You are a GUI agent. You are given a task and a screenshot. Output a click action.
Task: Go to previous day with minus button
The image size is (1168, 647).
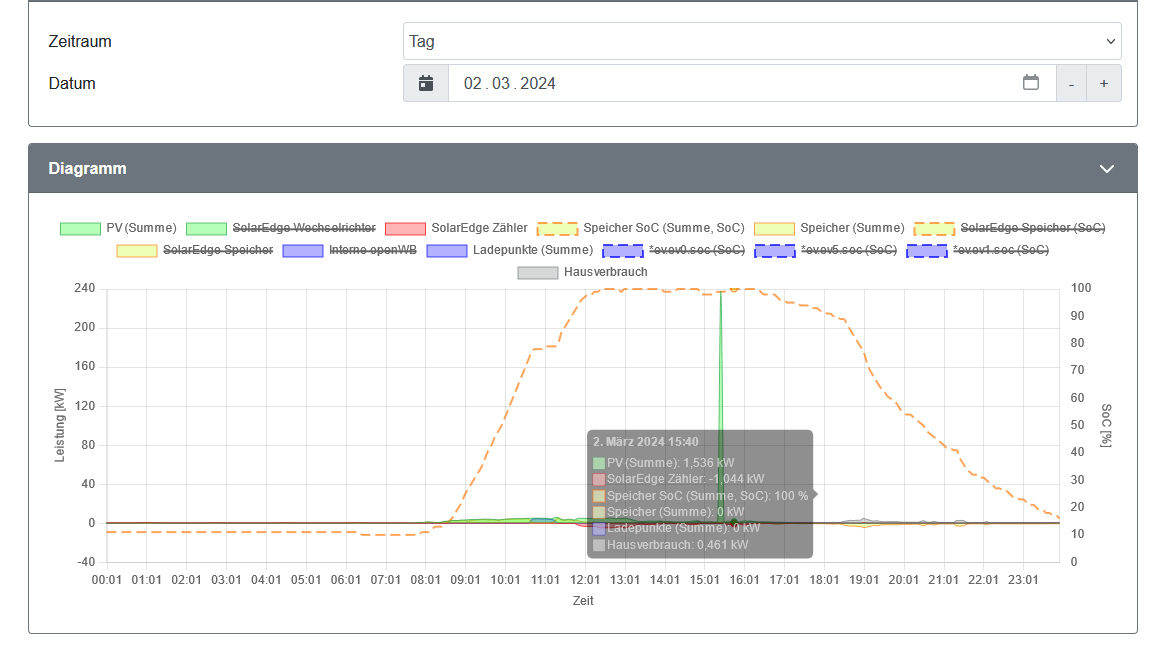tap(1071, 84)
